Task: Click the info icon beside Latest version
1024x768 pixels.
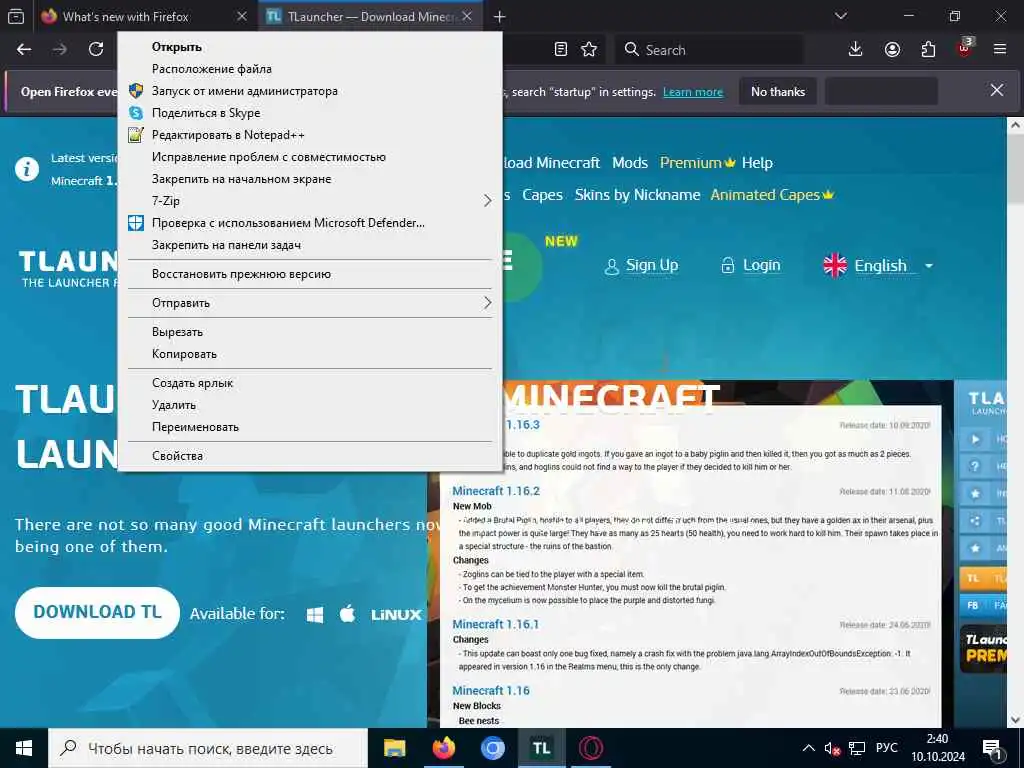Action: 27,170
